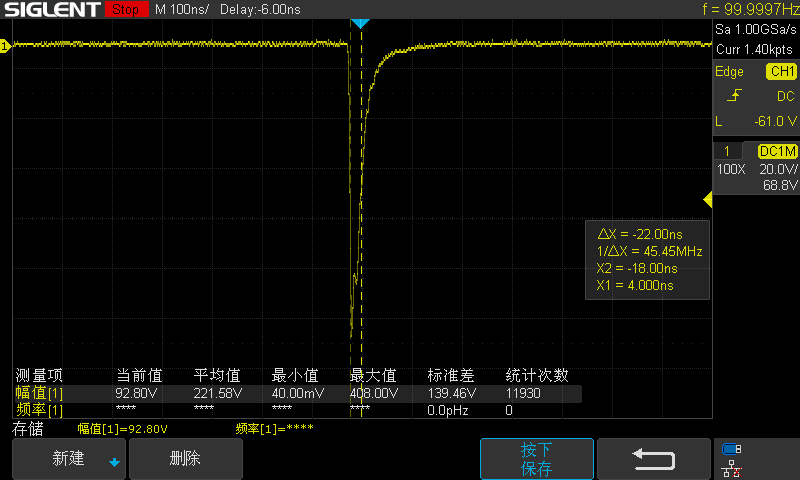Click the 存储 (Storage) menu title
This screenshot has height=480, width=800.
28,429
